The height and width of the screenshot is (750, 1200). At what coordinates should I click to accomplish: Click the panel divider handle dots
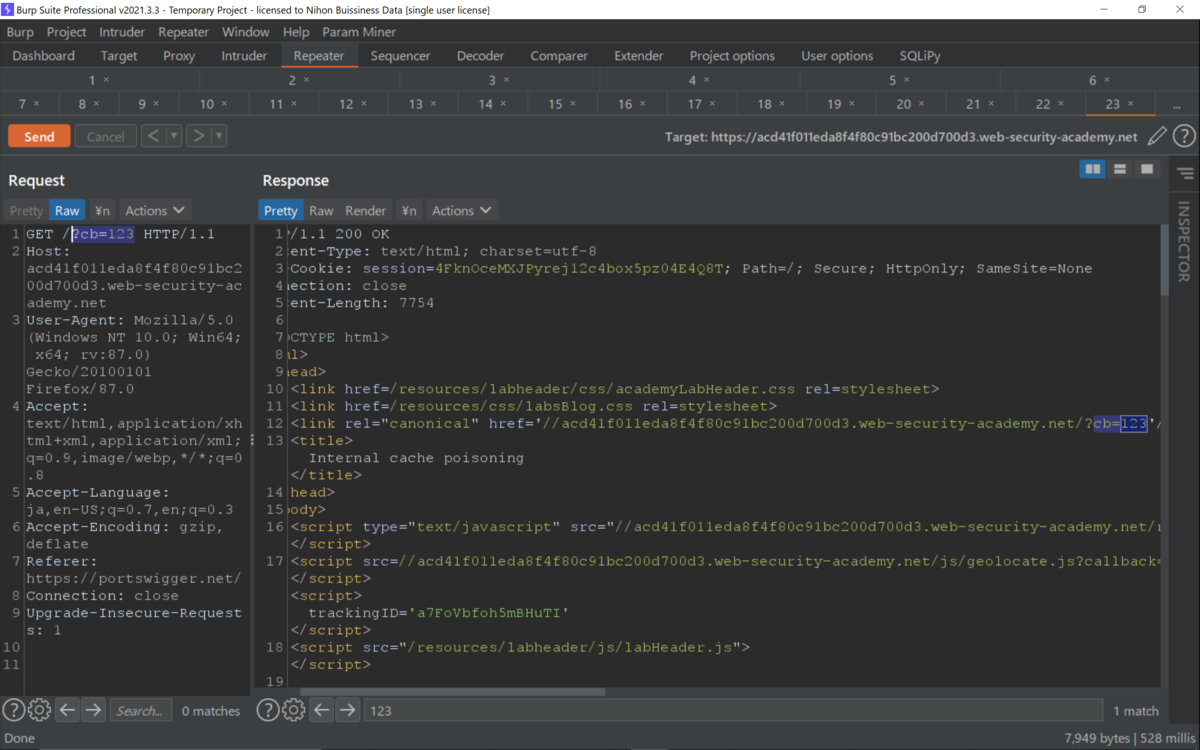point(252,440)
